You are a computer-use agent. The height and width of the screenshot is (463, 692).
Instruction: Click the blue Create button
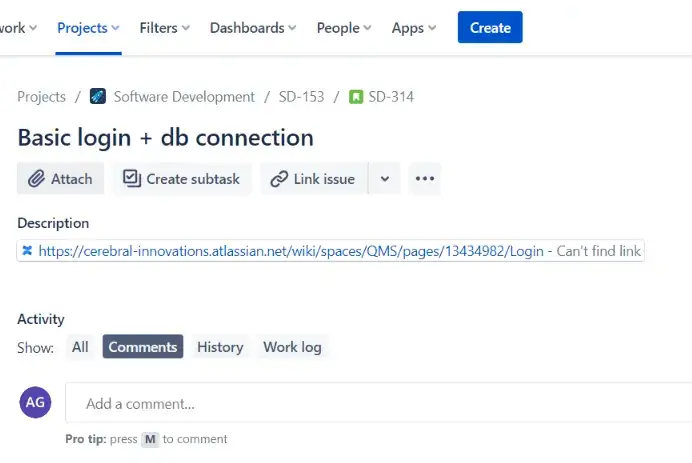[x=490, y=28]
